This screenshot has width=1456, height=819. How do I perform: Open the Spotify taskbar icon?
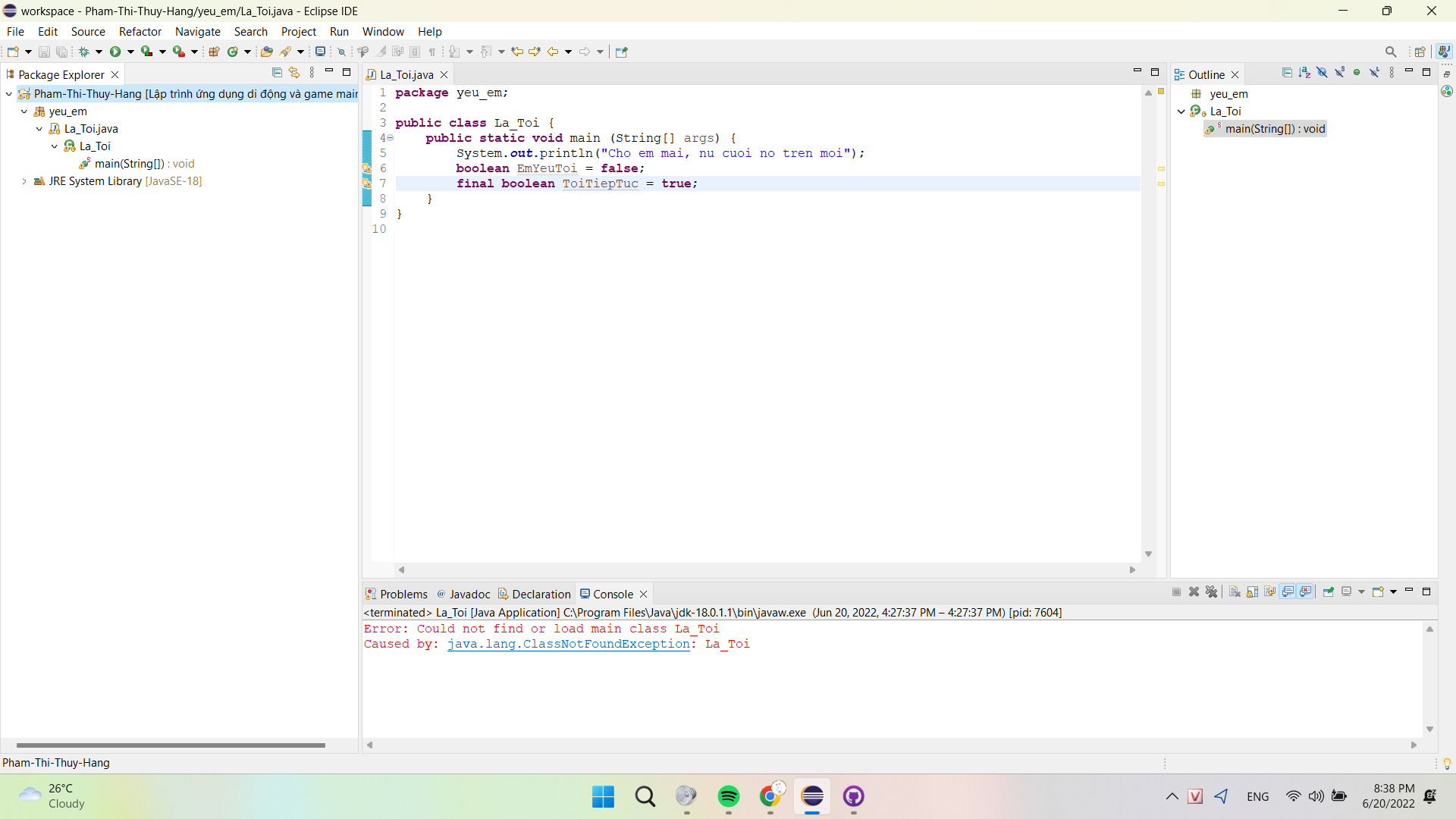728,797
